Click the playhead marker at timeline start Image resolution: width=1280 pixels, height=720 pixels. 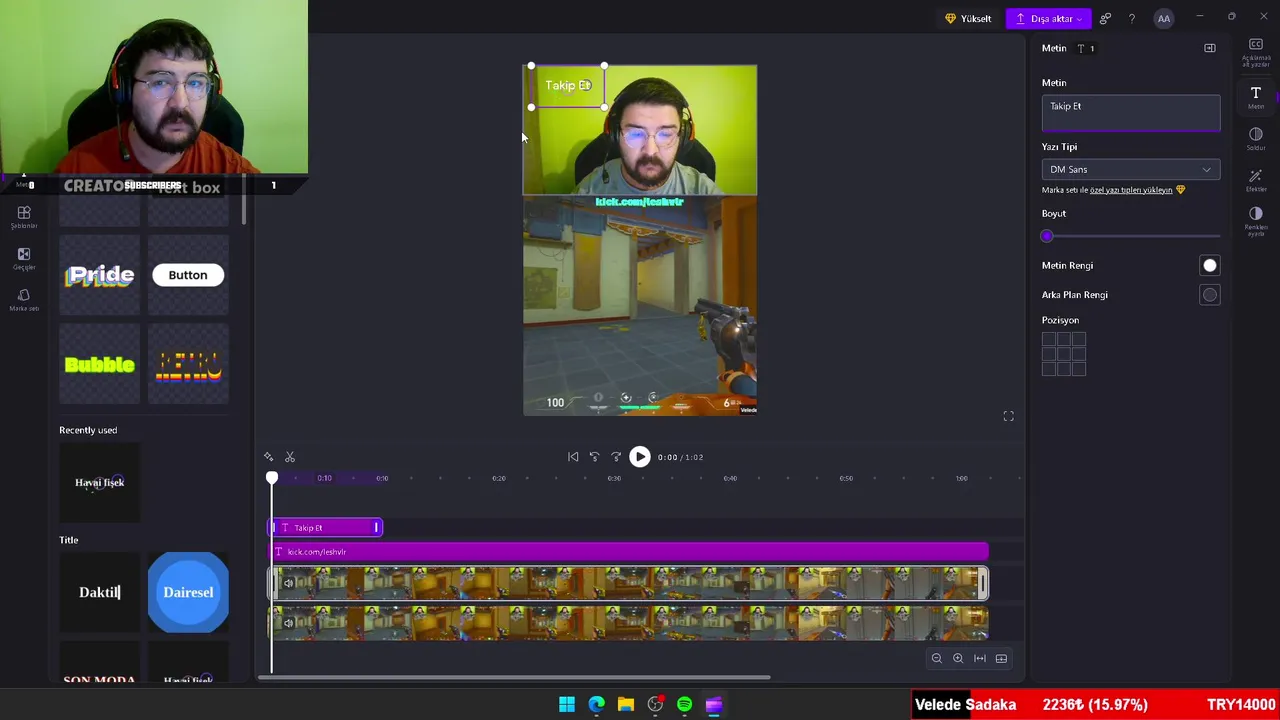tap(272, 478)
